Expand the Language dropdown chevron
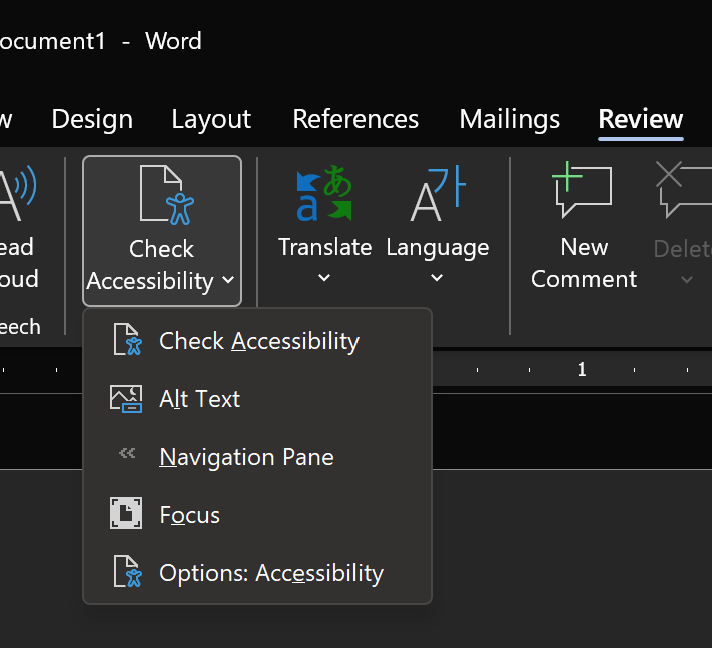 437,277
